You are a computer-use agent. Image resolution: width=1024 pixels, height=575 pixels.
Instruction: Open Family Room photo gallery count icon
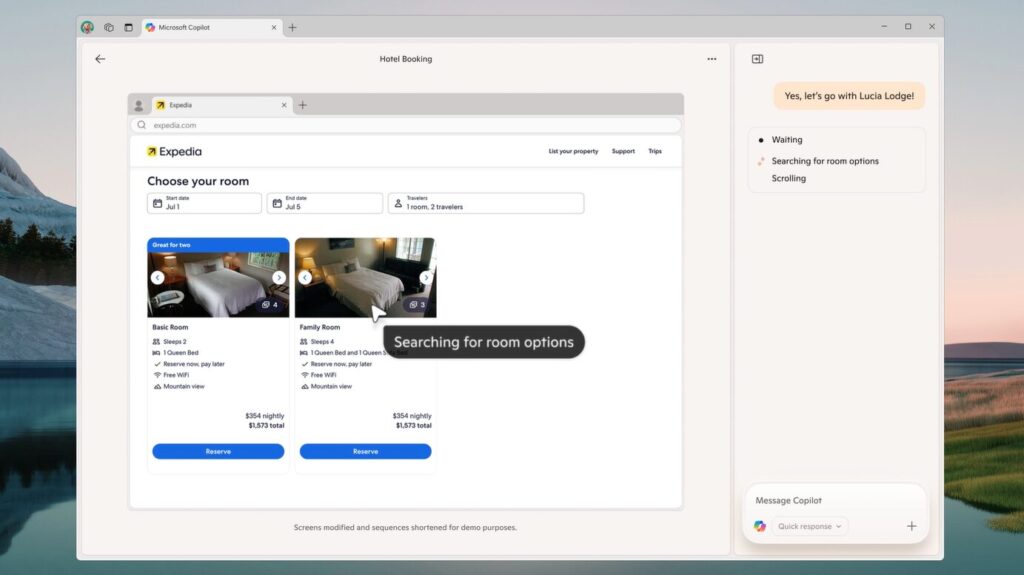(x=417, y=304)
